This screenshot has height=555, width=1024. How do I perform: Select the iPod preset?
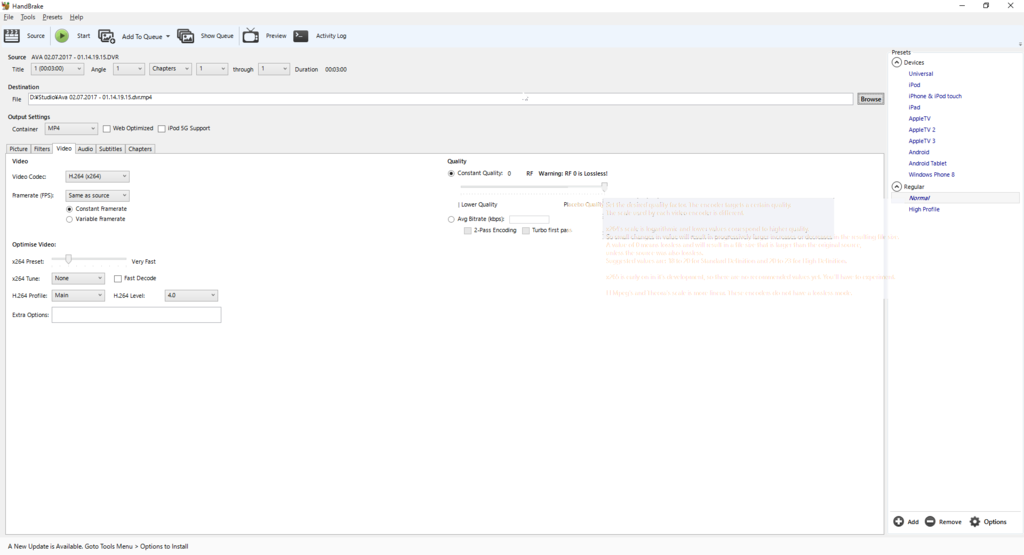pos(914,85)
